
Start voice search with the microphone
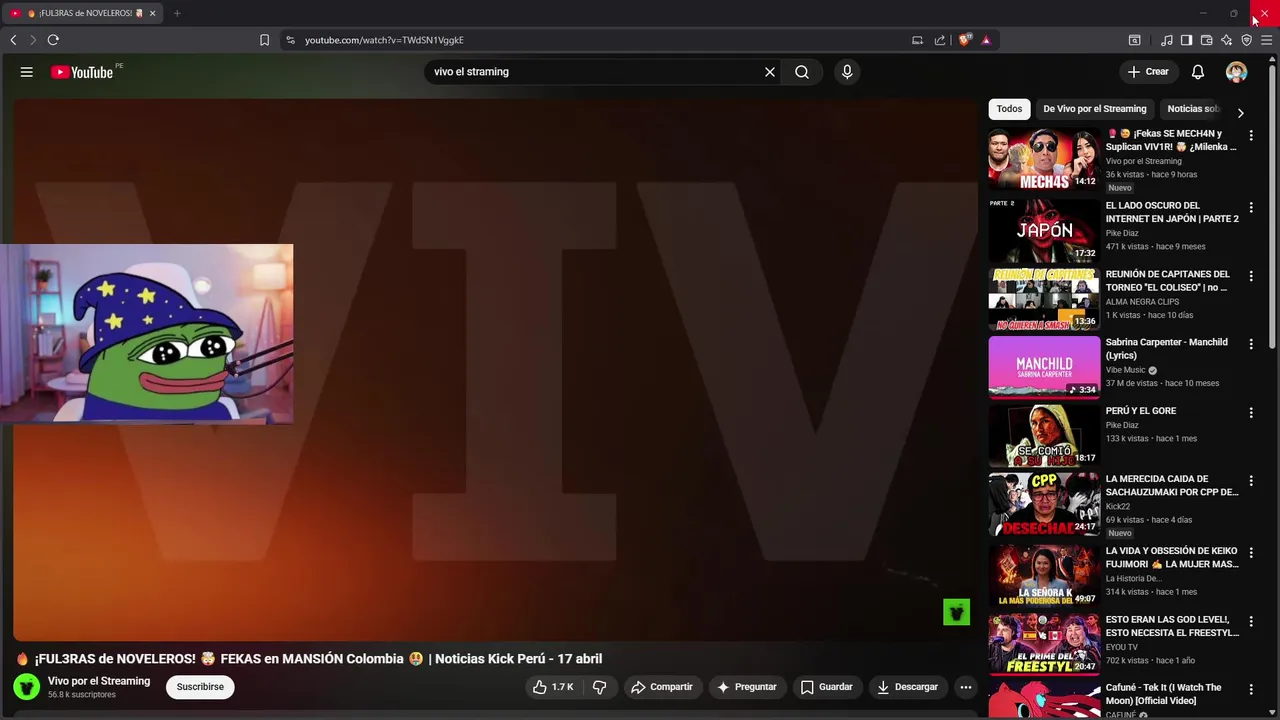click(x=847, y=72)
